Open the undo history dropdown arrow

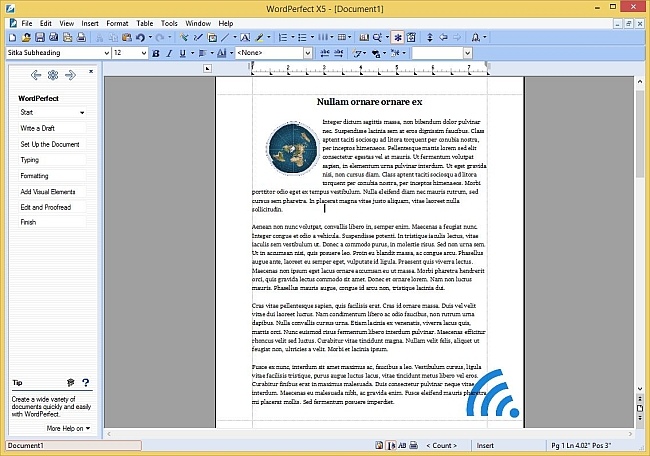click(x=150, y=38)
